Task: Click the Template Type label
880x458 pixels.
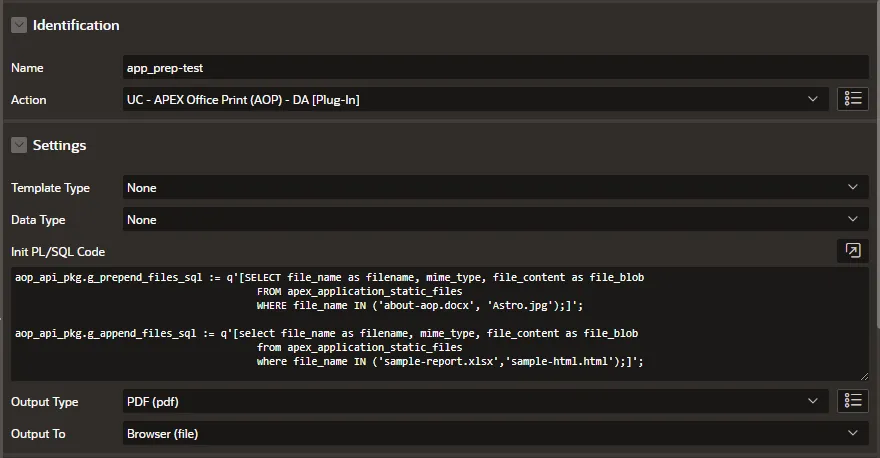Action: pyautogui.click(x=51, y=188)
